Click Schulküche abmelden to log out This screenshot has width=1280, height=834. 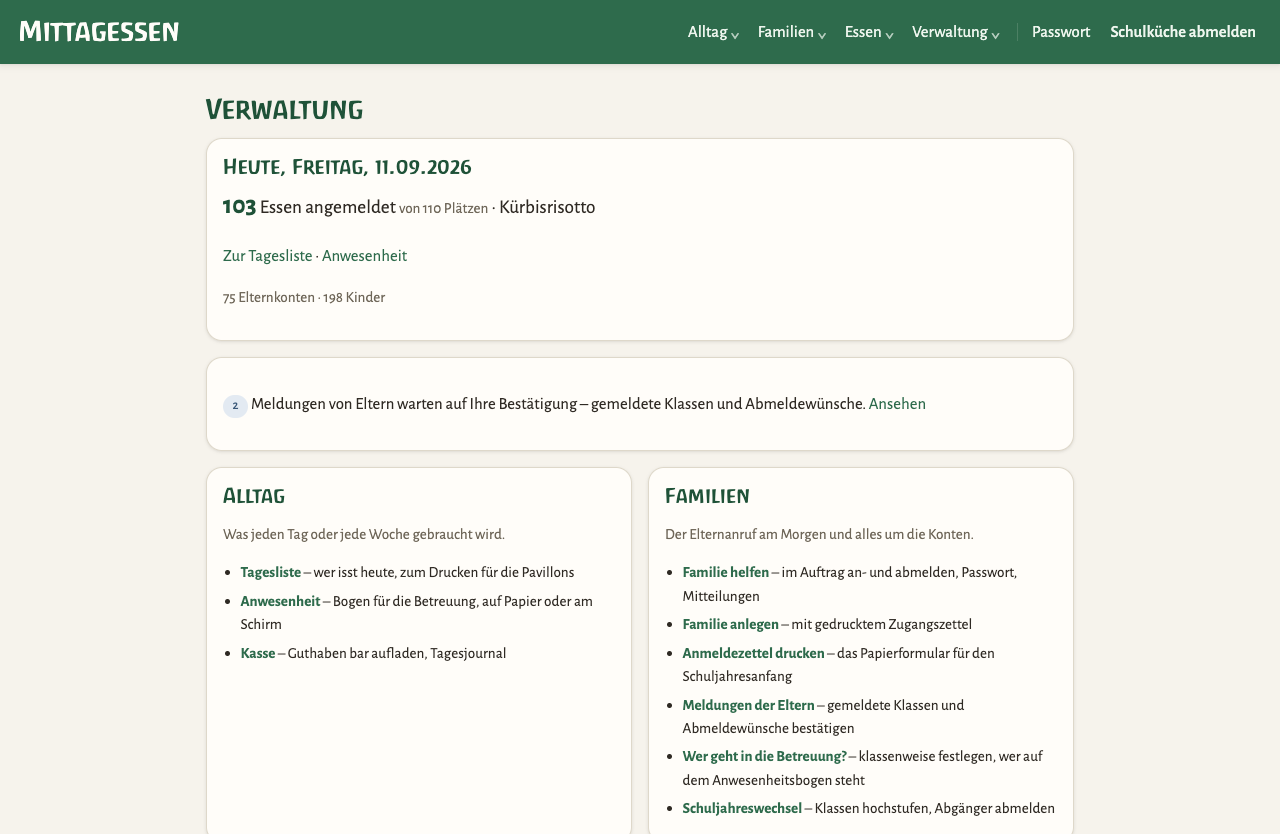(1183, 32)
